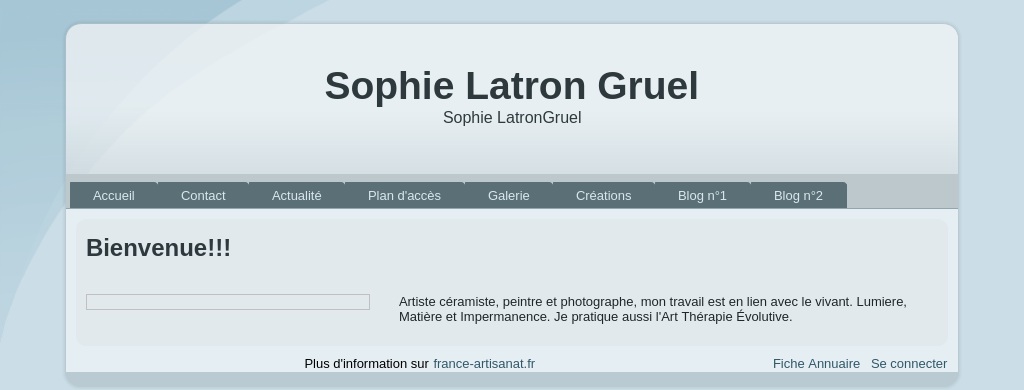Click the empty image placeholder box

[228, 302]
